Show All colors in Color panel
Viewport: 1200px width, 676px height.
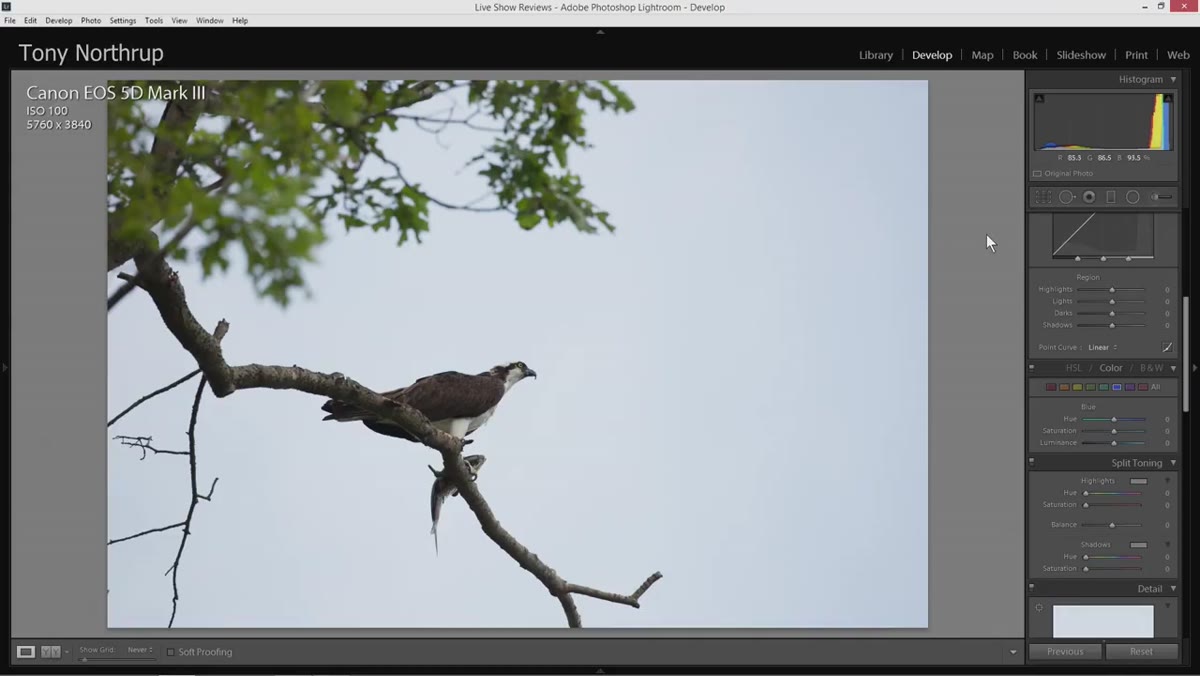click(x=1156, y=387)
